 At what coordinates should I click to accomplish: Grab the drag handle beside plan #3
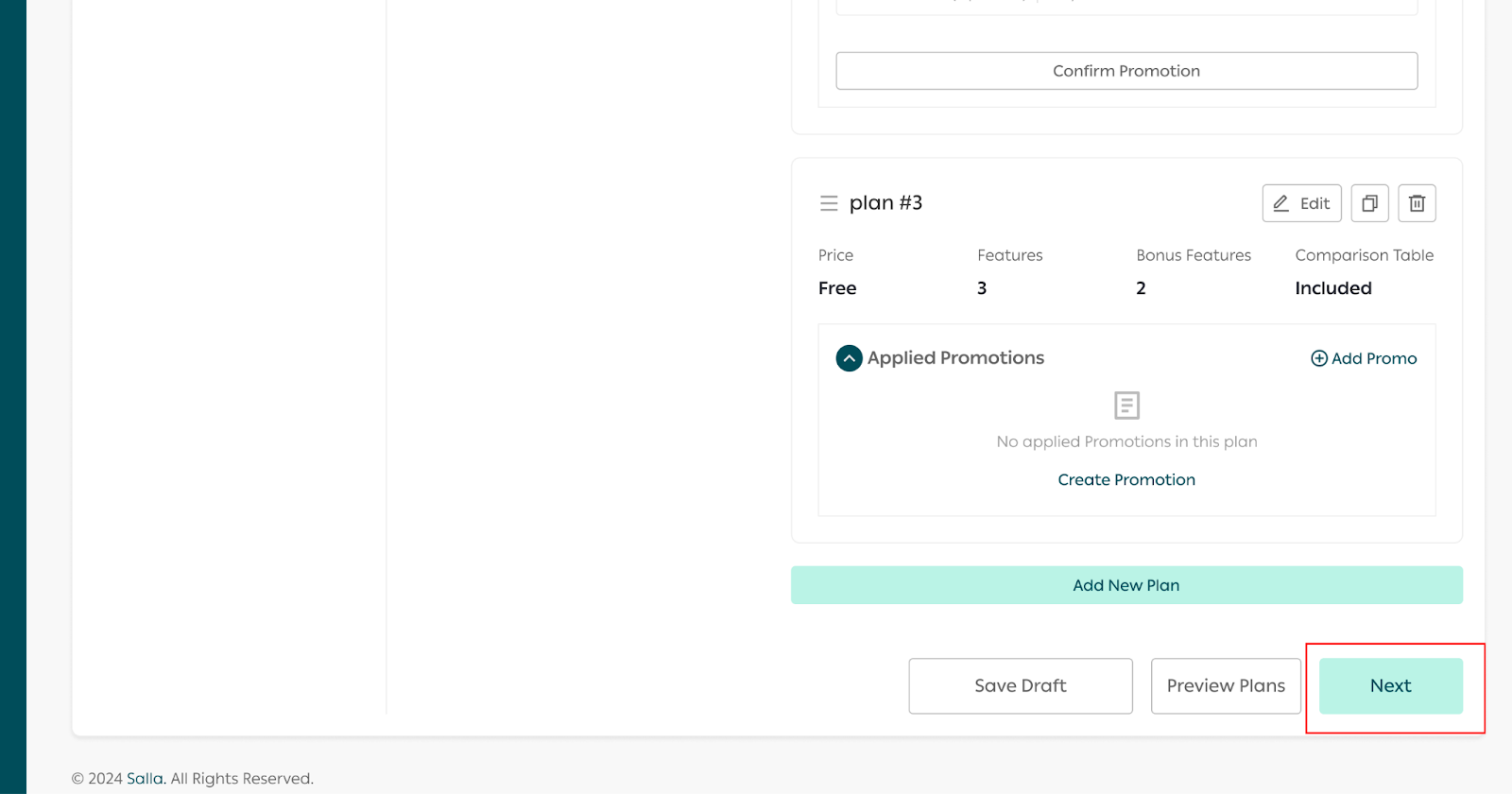pyautogui.click(x=829, y=203)
